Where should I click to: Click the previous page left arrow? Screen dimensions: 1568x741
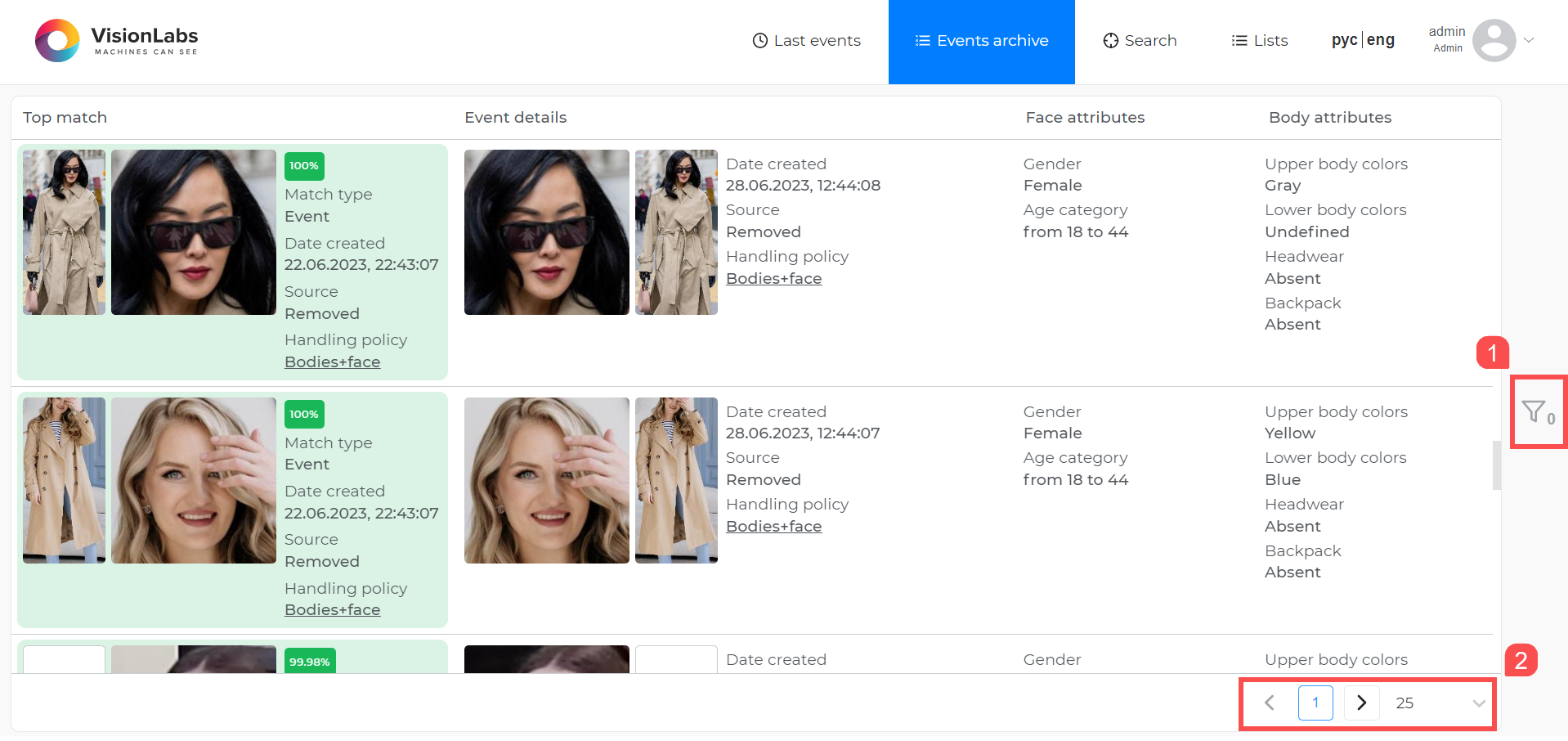click(x=1269, y=703)
